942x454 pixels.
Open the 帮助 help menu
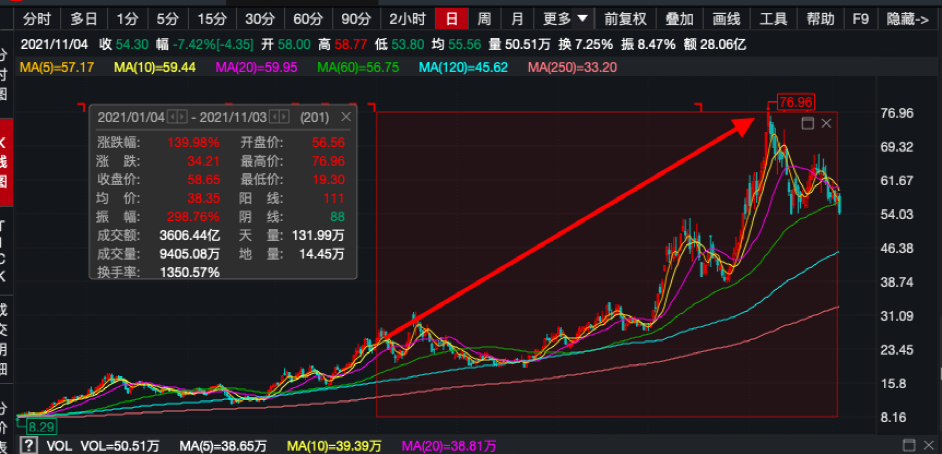[820, 19]
